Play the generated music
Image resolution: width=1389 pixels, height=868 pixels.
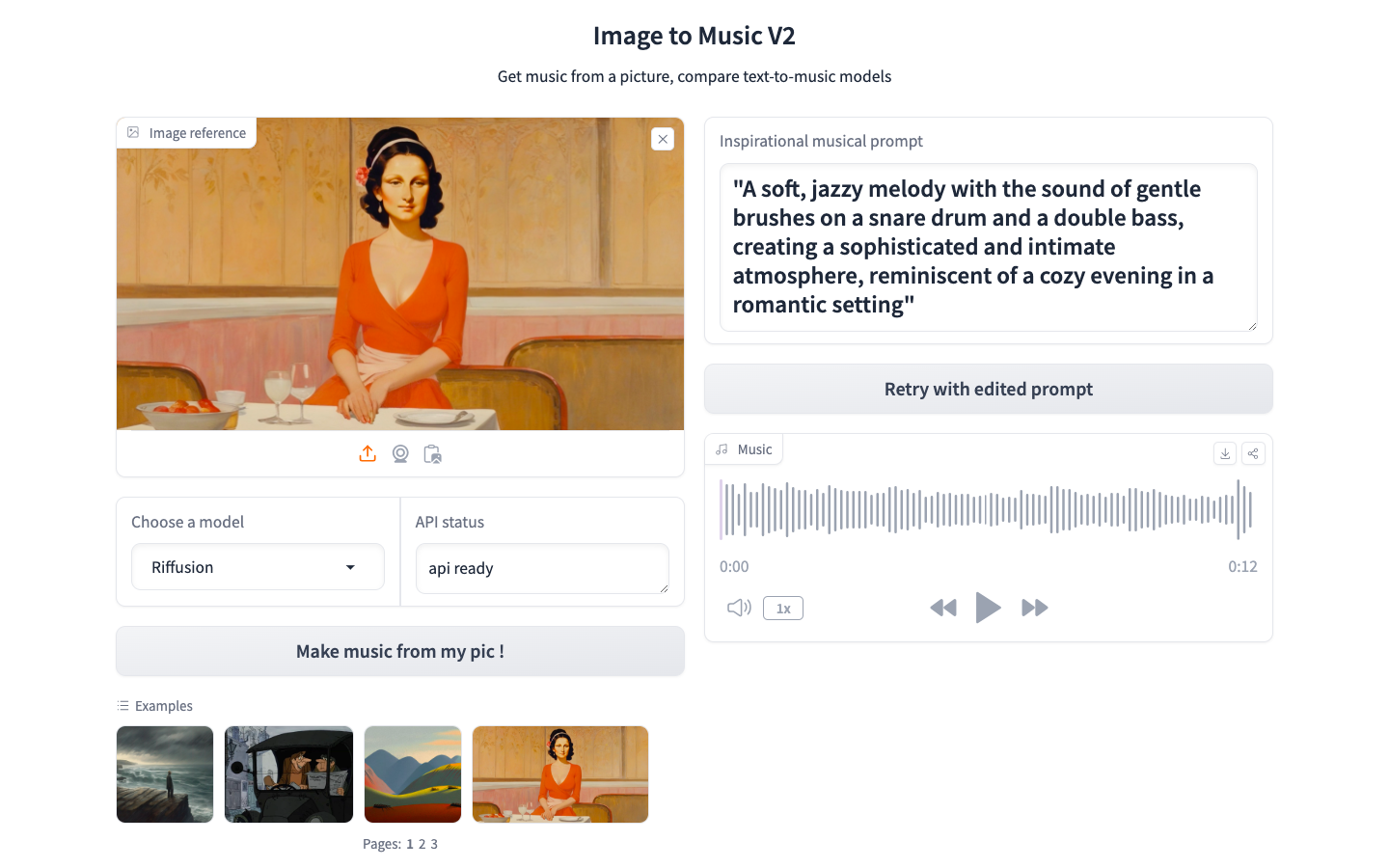988,608
